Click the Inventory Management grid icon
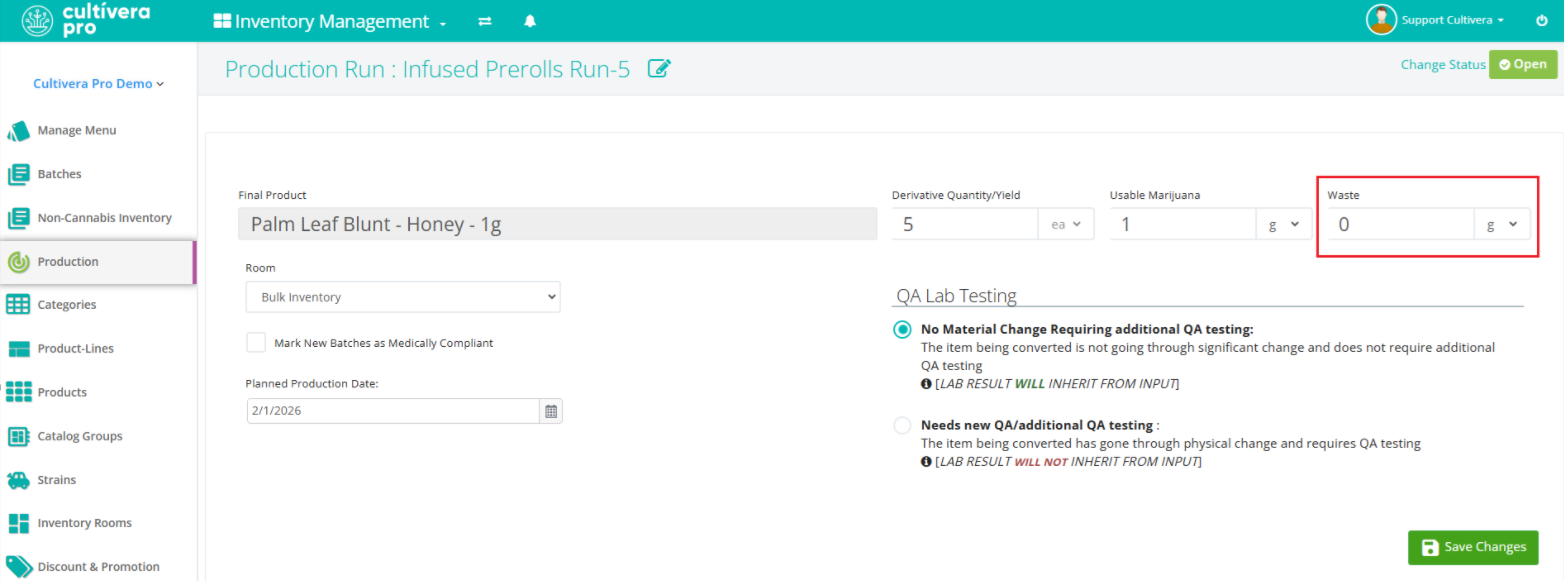 click(222, 21)
